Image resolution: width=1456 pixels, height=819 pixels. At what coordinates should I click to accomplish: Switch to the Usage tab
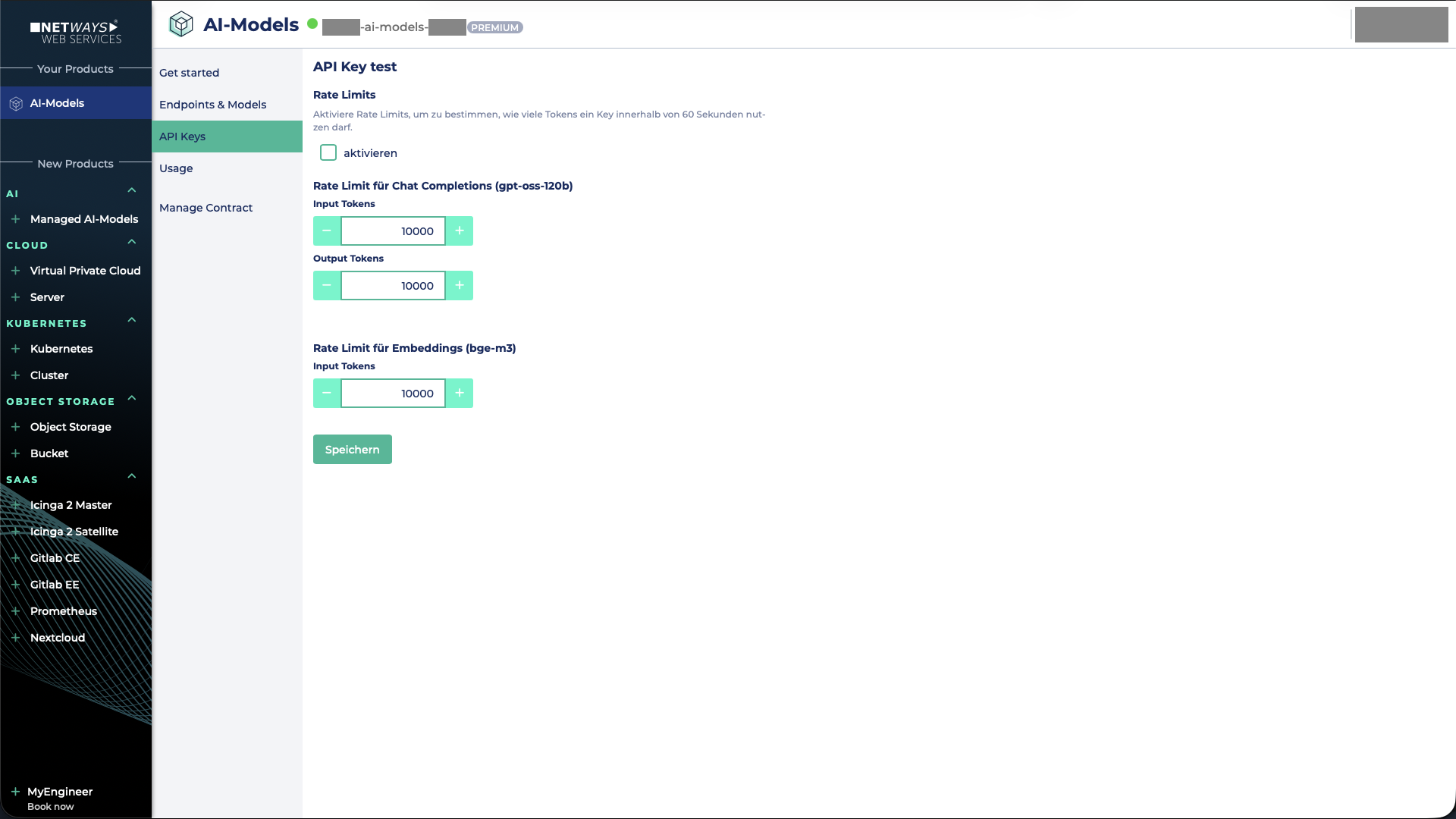pos(176,168)
